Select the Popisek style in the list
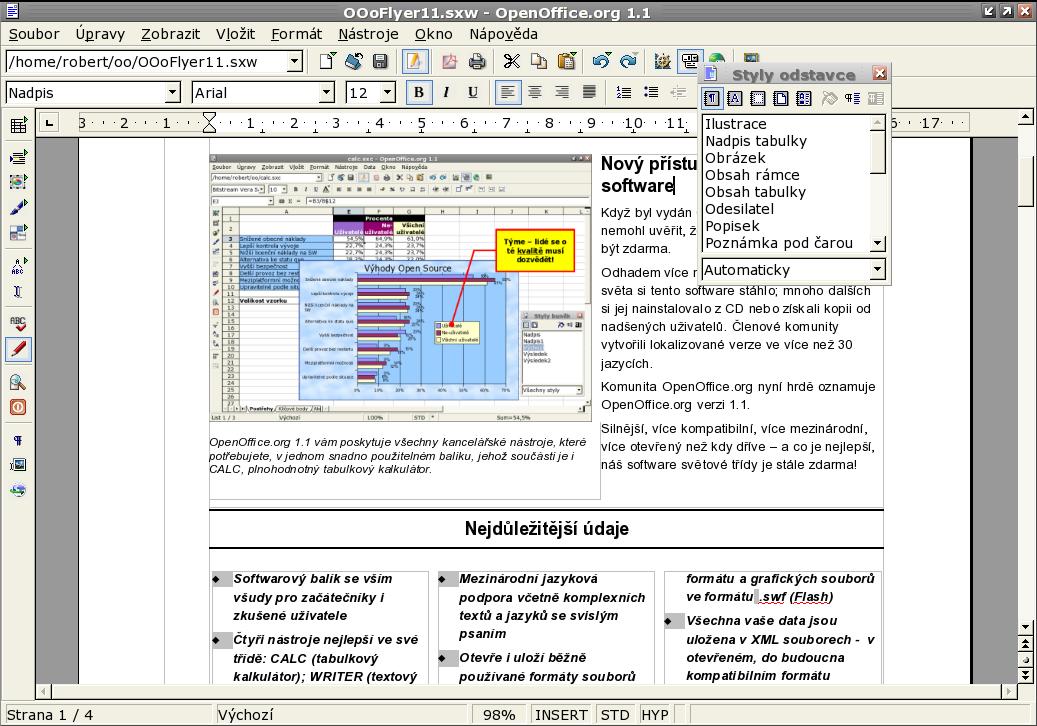Image resolution: width=1037 pixels, height=726 pixels. click(787, 226)
